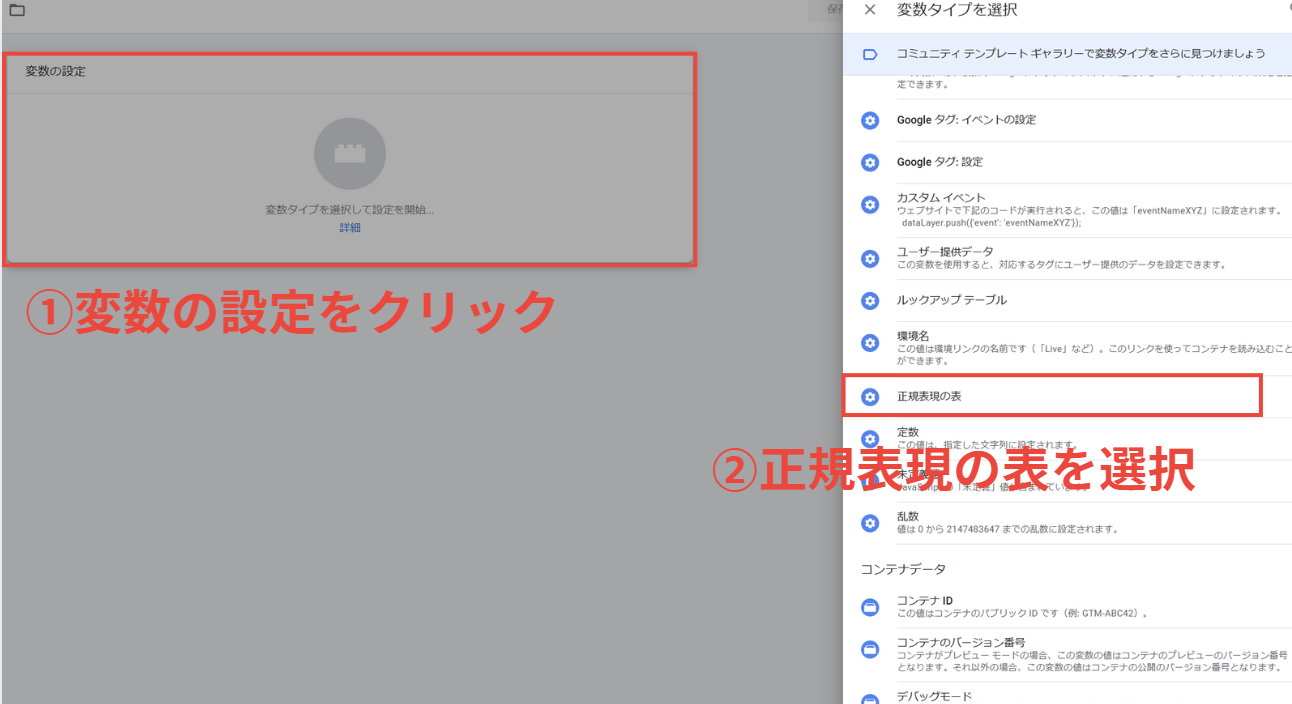This screenshot has width=1292, height=704.
Task: Click the 変数の設定 card heading
Action: tap(55, 72)
